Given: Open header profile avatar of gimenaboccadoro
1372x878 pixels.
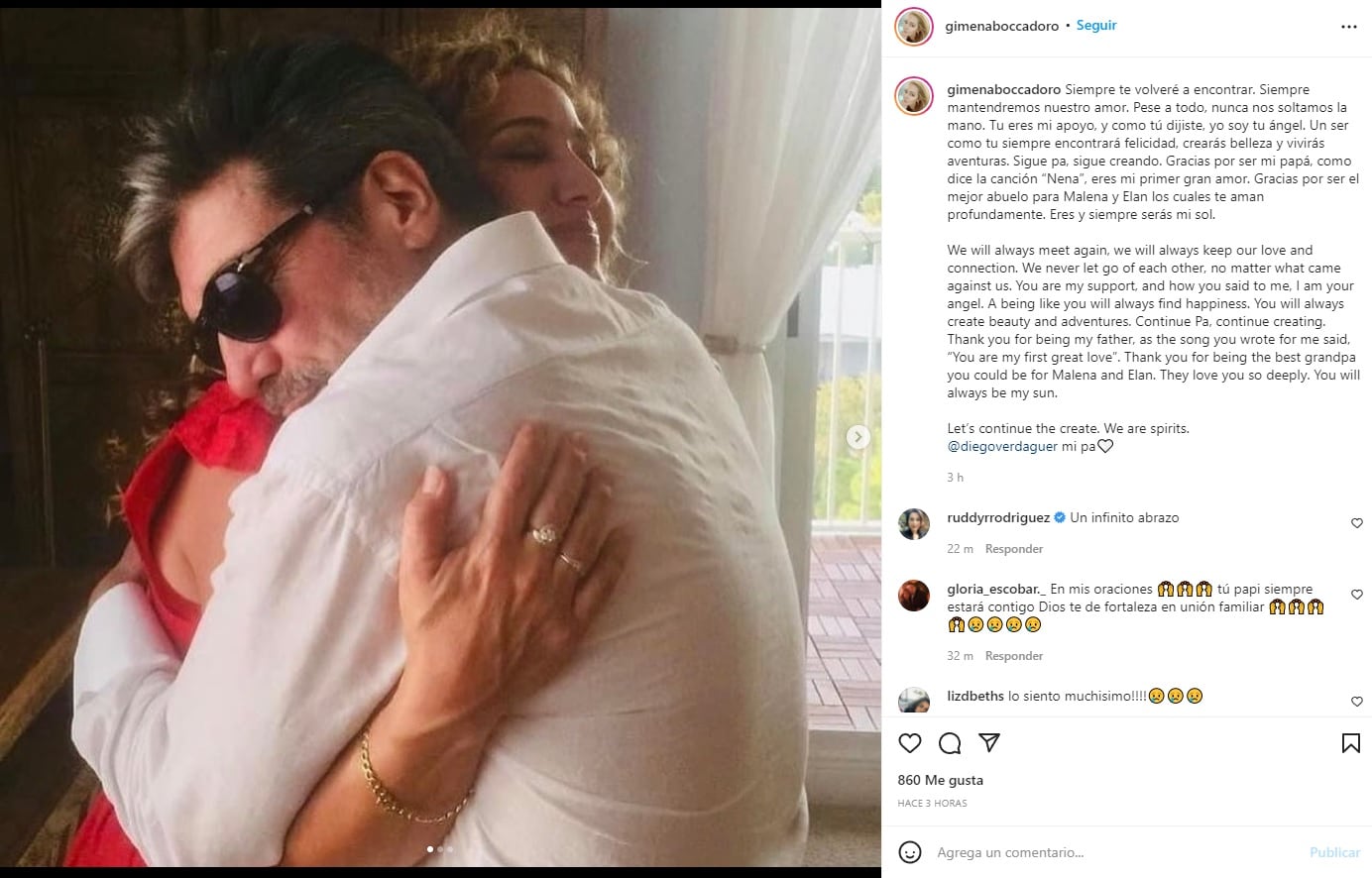Looking at the screenshot, I should [914, 27].
